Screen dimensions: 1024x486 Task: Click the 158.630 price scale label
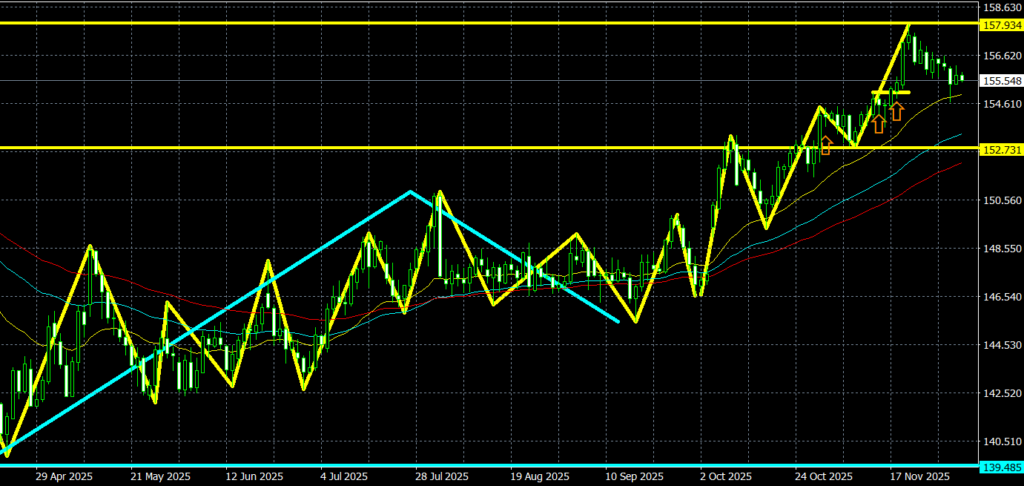coord(996,7)
